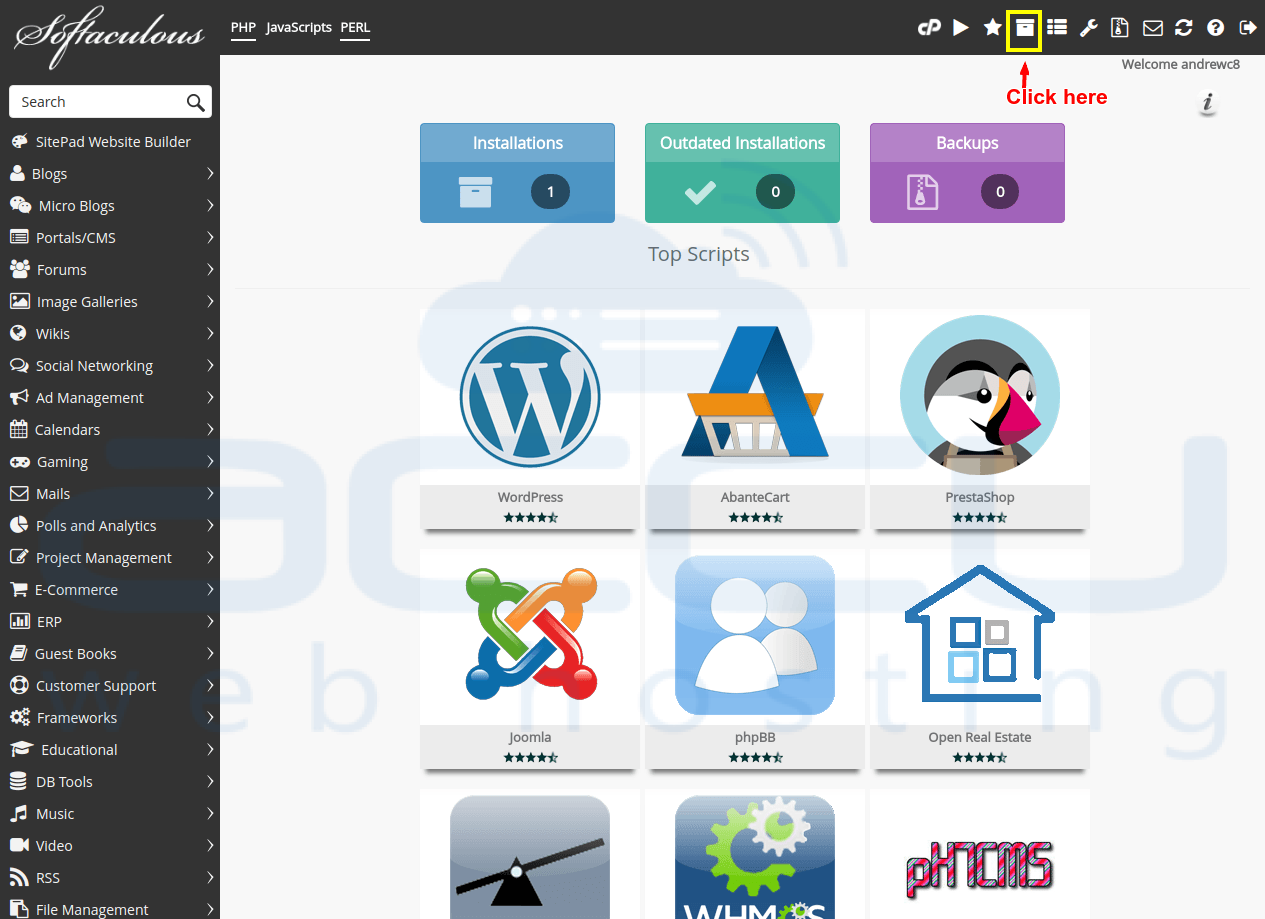Expand the Blogs category
This screenshot has width=1265, height=919.
pyautogui.click(x=110, y=174)
